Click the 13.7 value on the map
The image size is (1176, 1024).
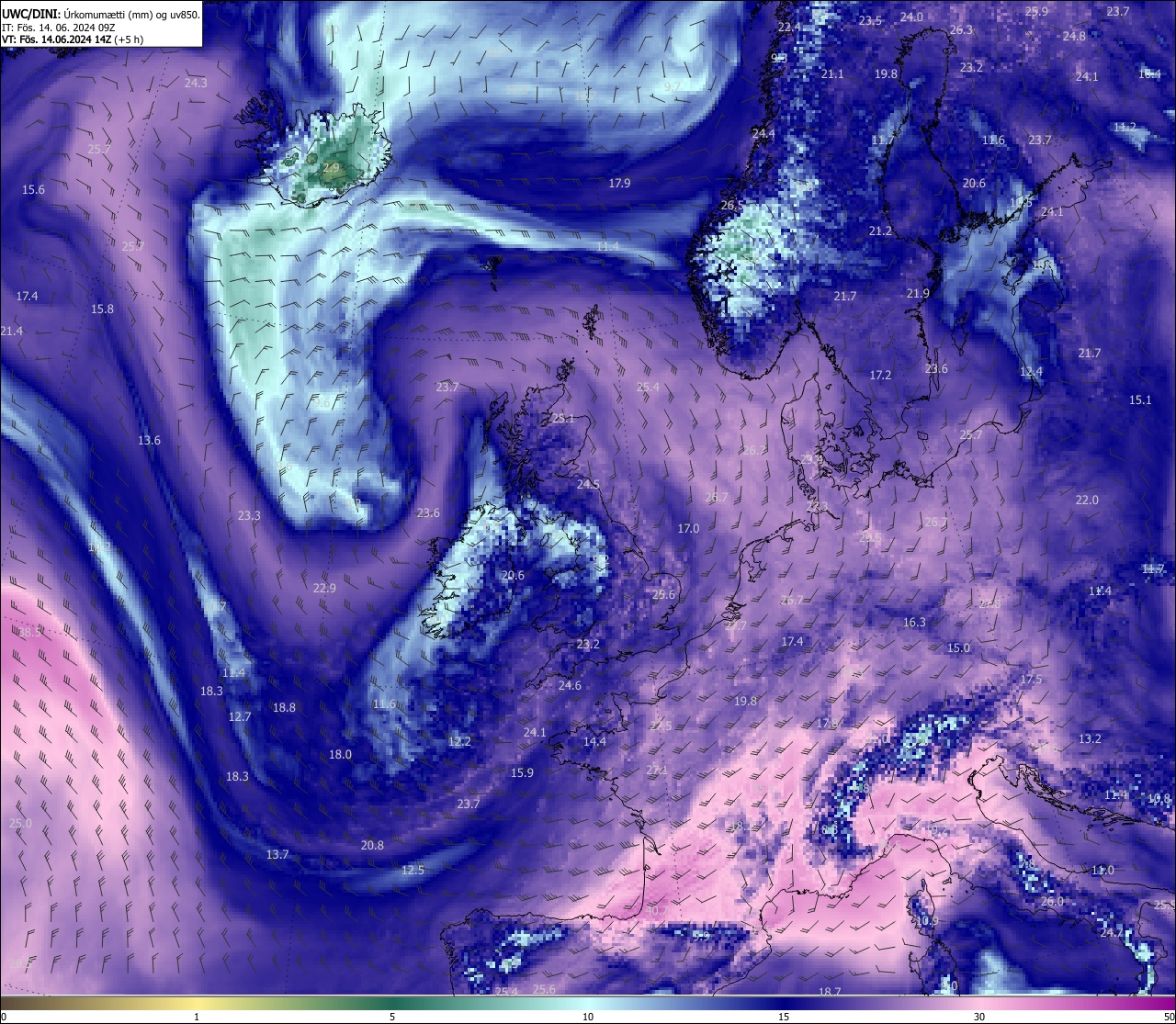(x=277, y=854)
